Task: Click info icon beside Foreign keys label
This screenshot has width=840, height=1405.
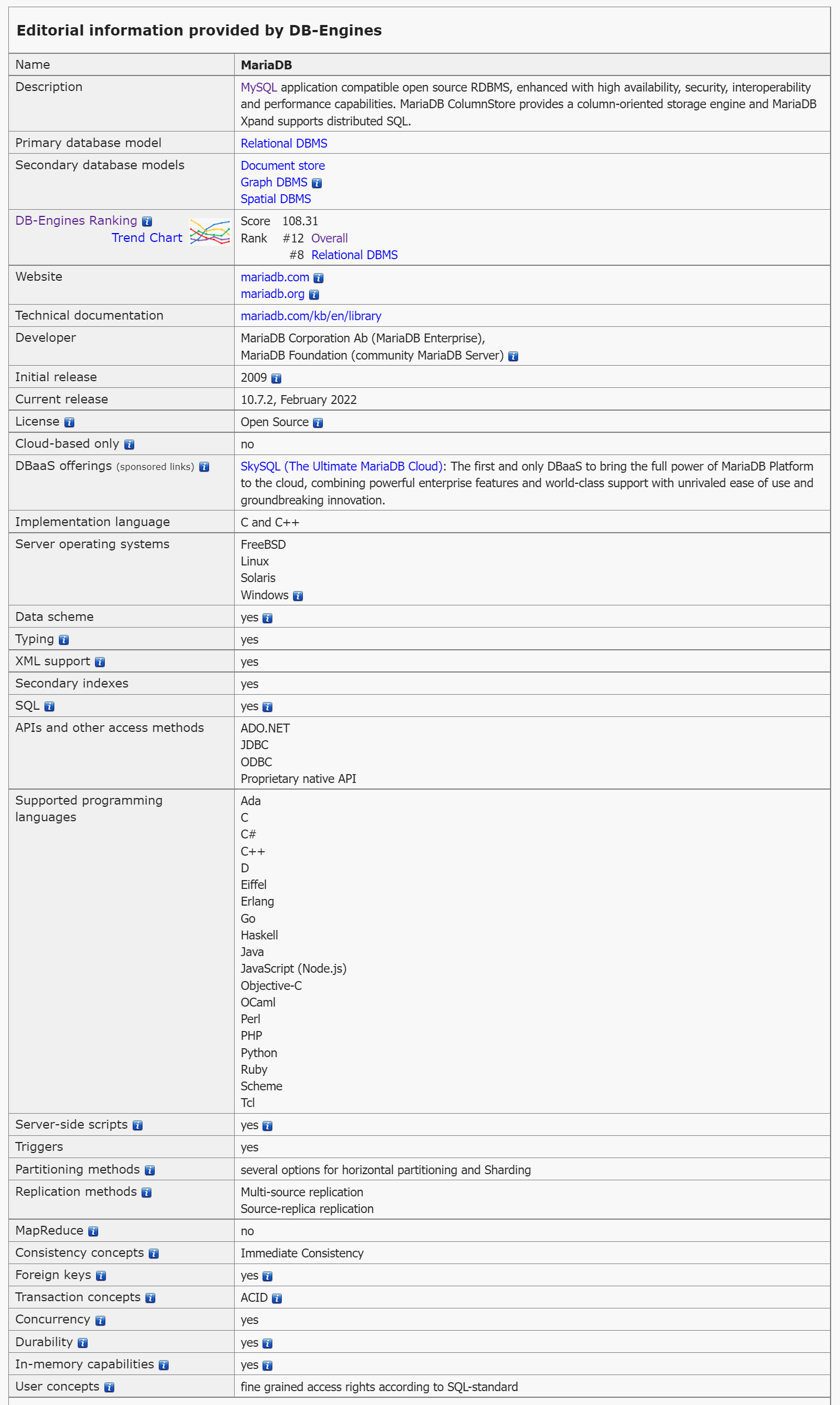Action: pos(102,1275)
